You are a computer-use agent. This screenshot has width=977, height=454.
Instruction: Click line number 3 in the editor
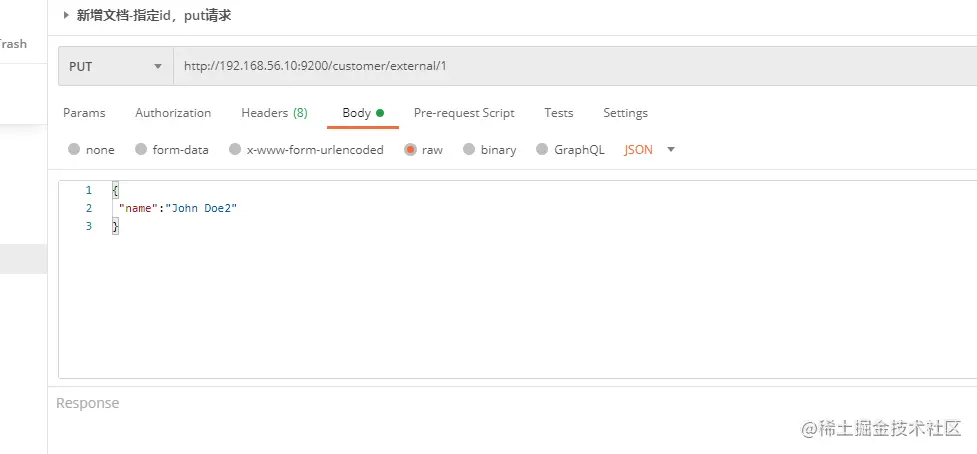(x=88, y=226)
